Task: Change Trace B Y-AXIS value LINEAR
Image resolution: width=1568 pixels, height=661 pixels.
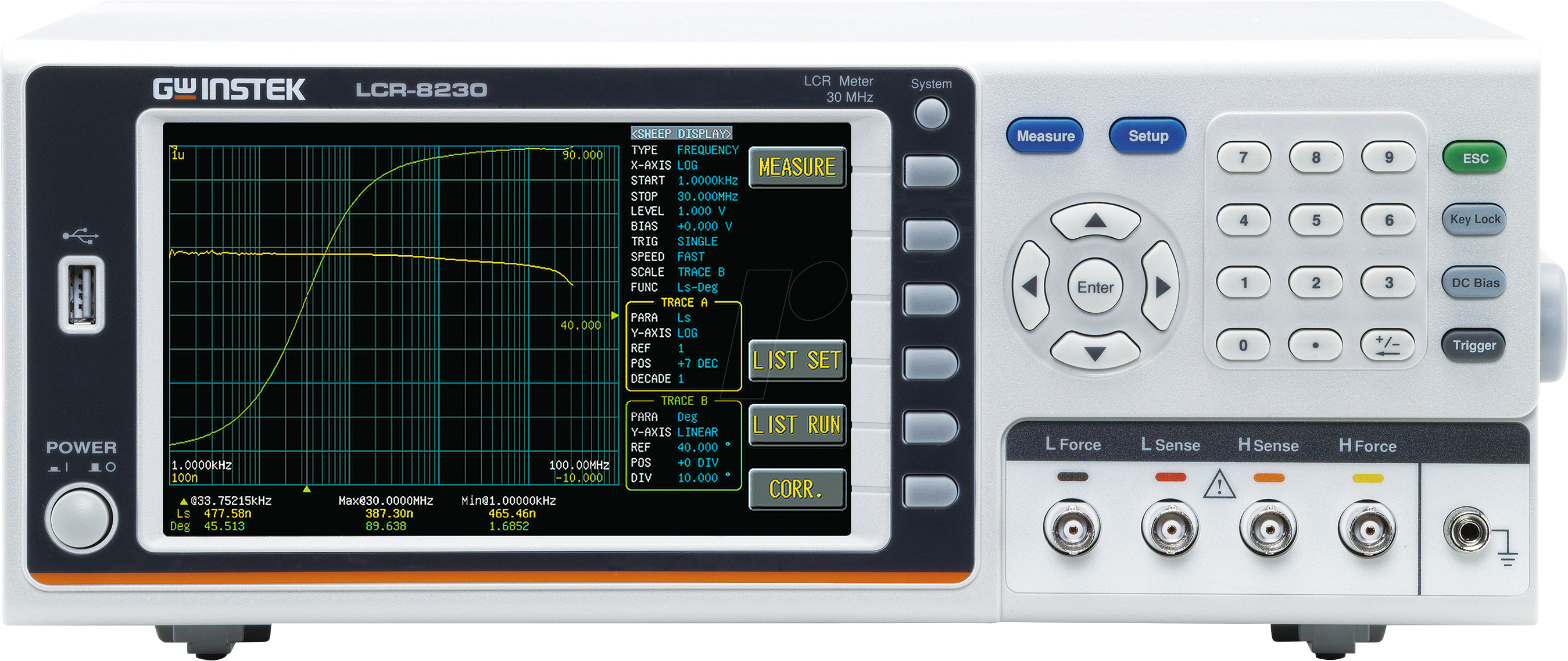Action: pyautogui.click(x=697, y=432)
